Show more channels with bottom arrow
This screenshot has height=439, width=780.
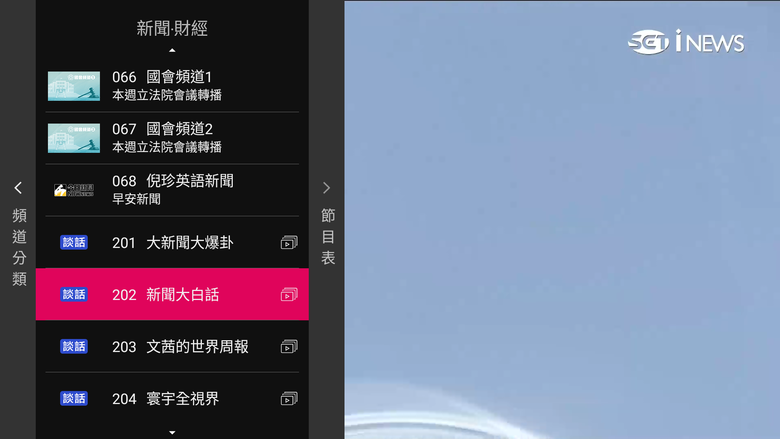click(172, 433)
